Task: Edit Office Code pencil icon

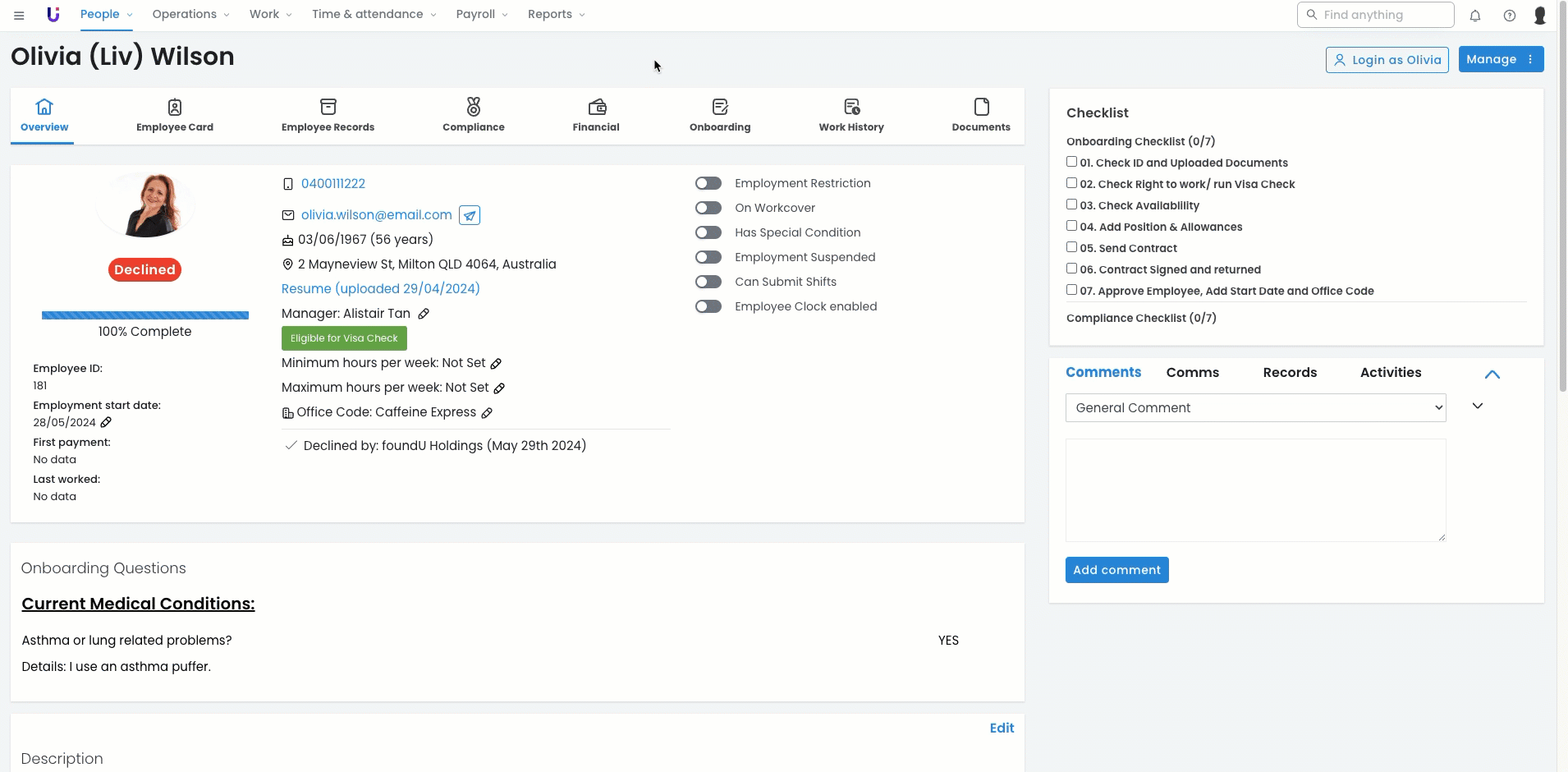Action: coord(487,413)
